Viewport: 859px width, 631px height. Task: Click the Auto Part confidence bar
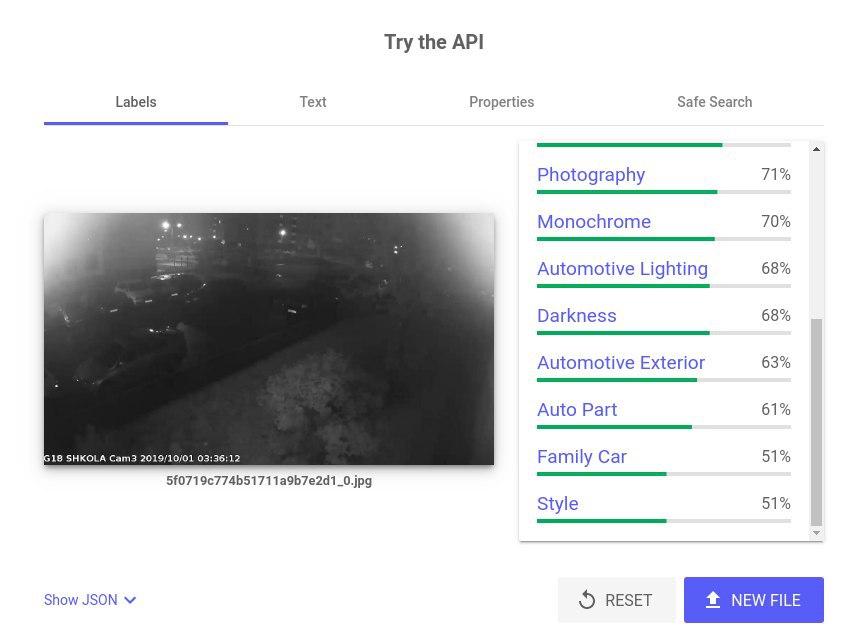[x=664, y=427]
